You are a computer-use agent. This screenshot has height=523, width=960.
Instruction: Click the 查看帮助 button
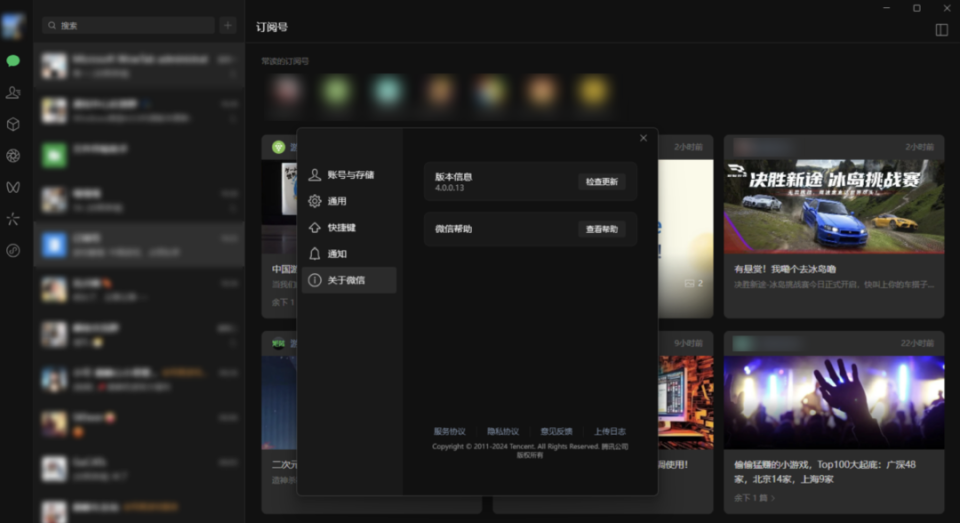point(601,229)
